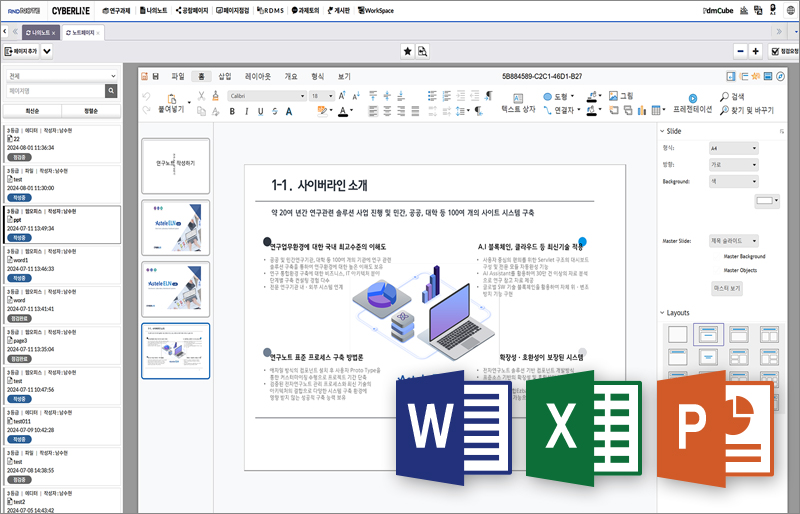This screenshot has height=514, width=800.
Task: Click the 검색 search magnifier
Action: pos(732,96)
